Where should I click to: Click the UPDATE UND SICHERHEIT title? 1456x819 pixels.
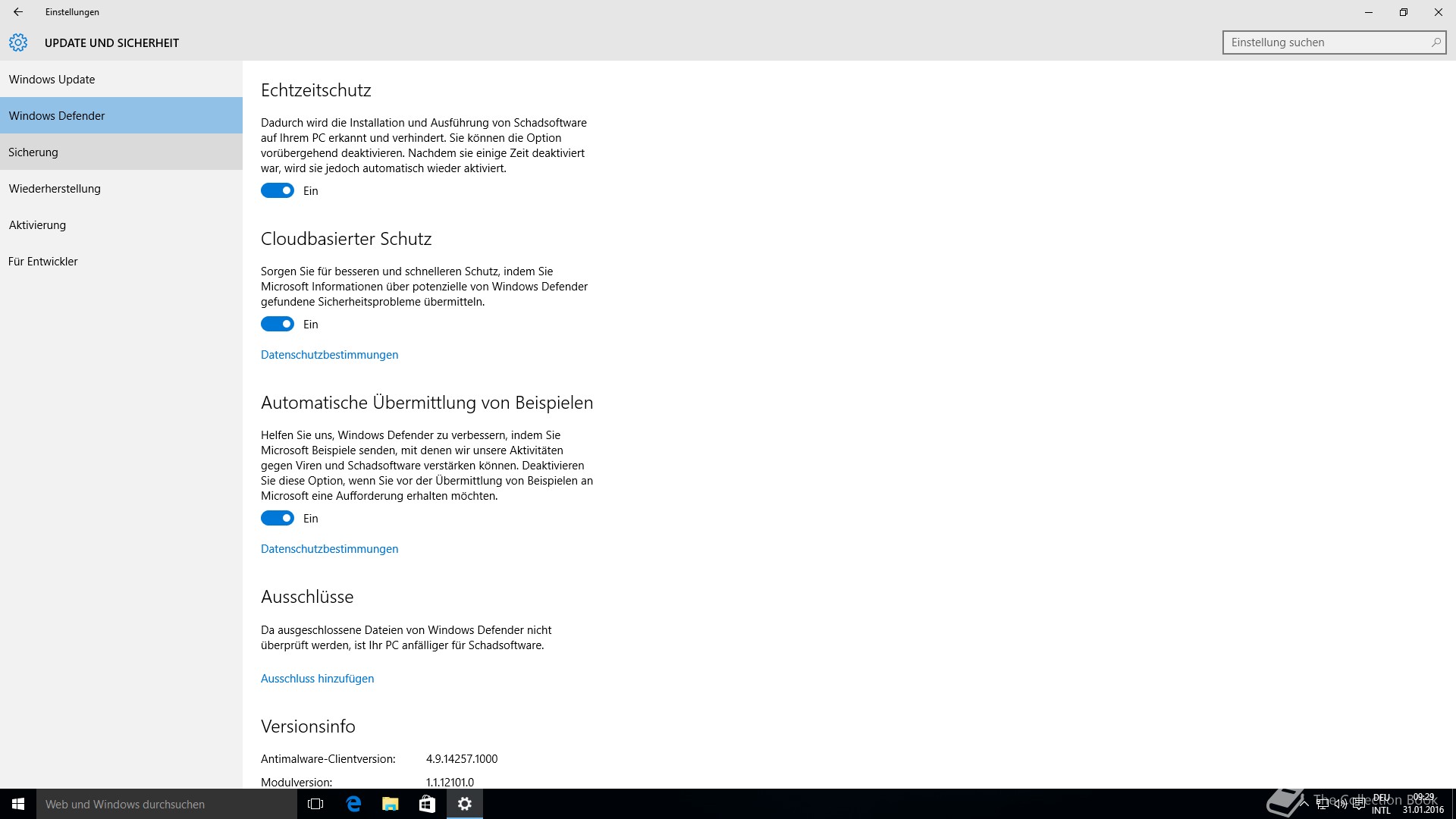(111, 43)
